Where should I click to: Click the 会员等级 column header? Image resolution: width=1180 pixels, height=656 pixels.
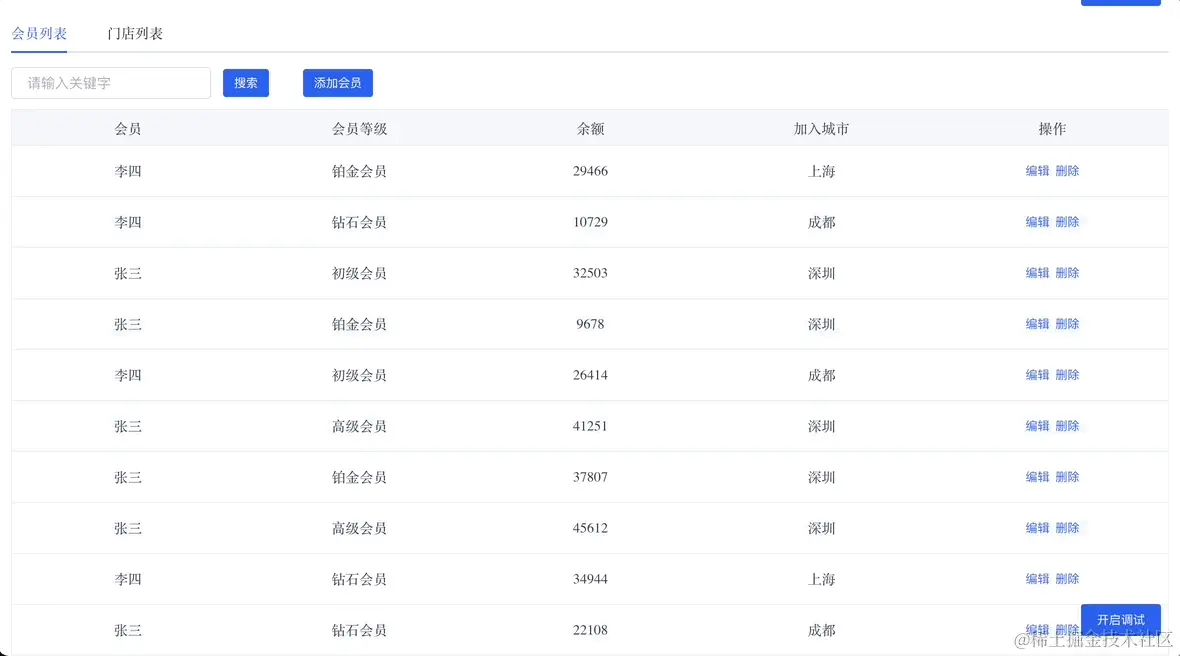coord(359,129)
